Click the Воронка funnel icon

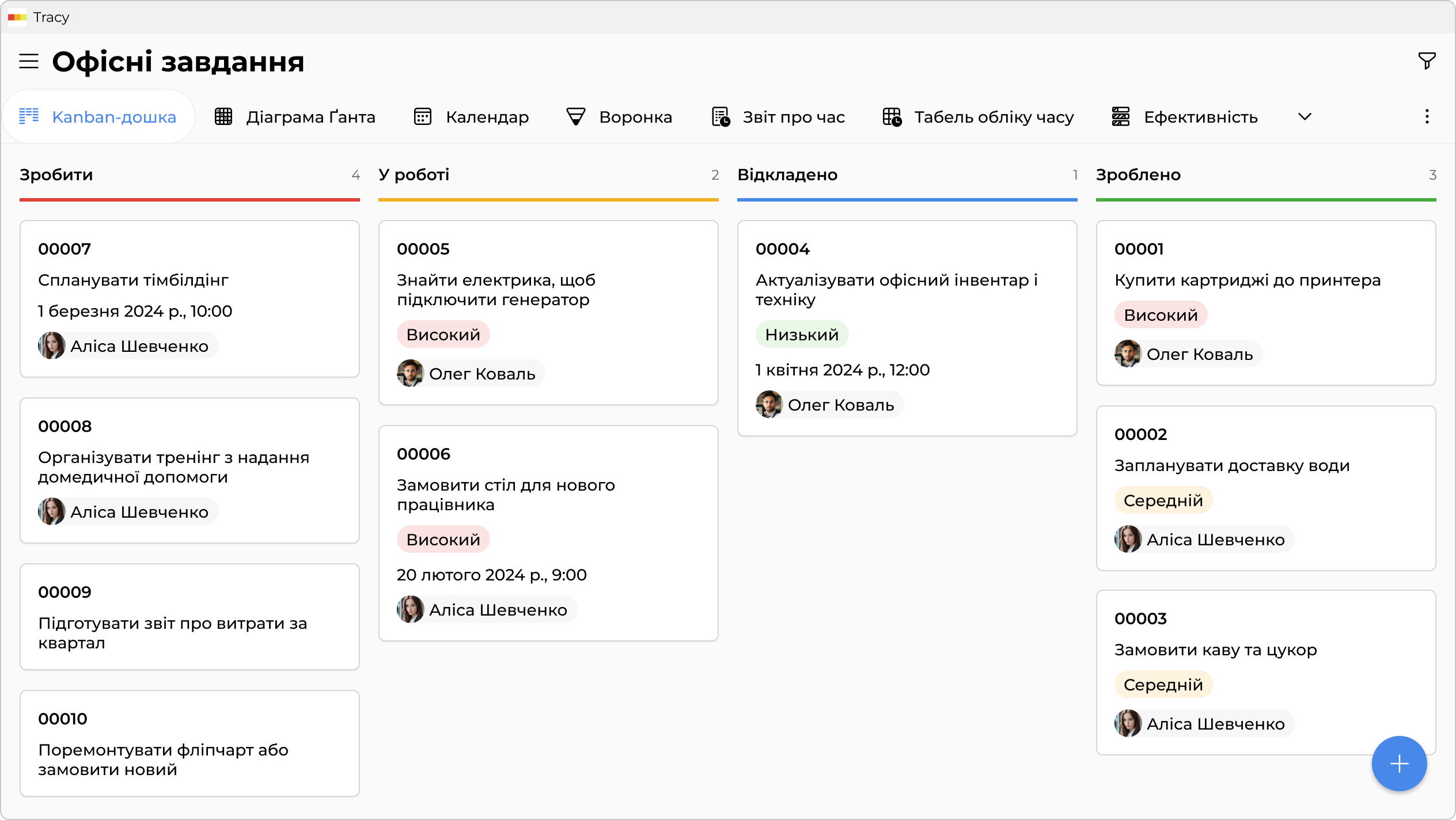pyautogui.click(x=575, y=117)
